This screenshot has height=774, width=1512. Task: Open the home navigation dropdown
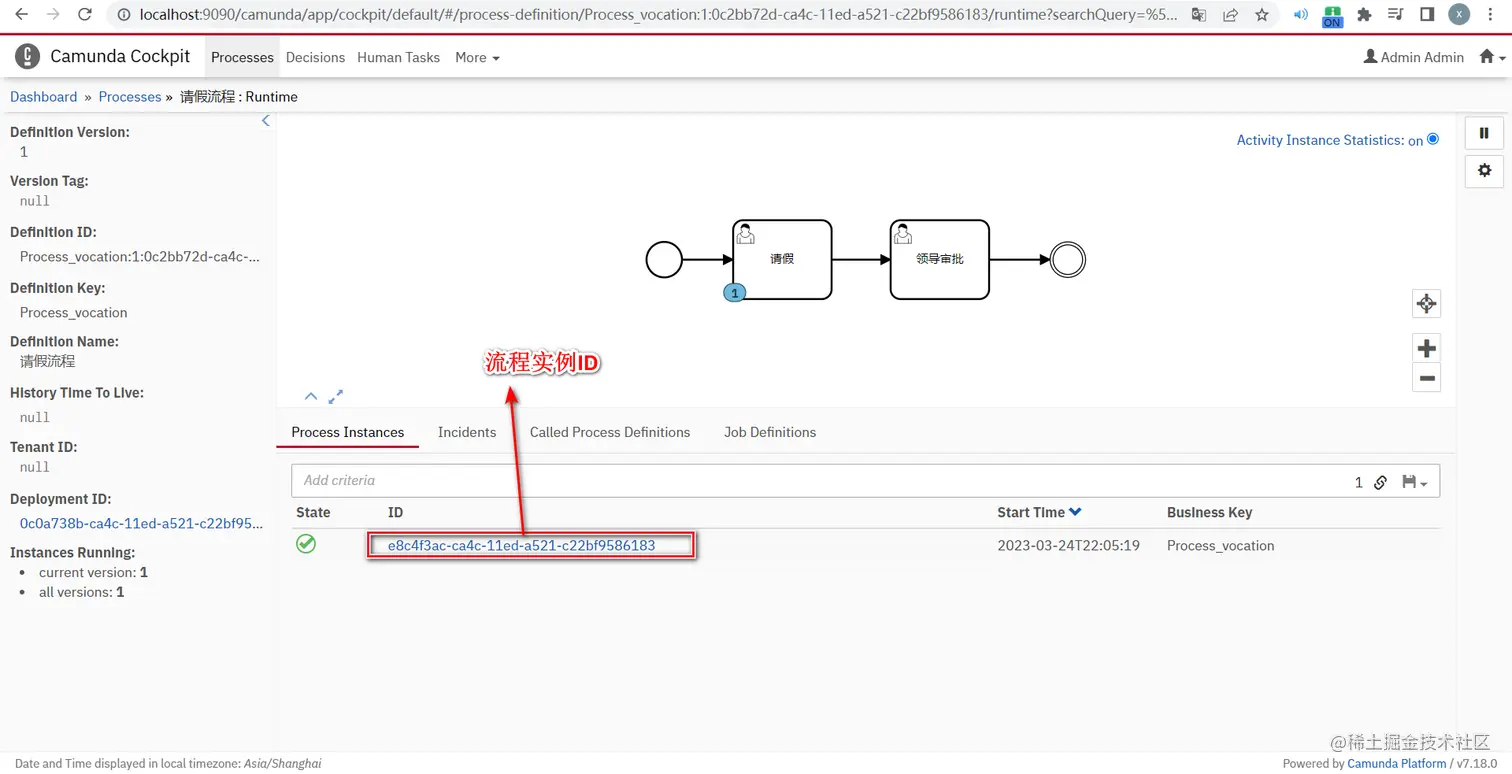[x=1492, y=57]
